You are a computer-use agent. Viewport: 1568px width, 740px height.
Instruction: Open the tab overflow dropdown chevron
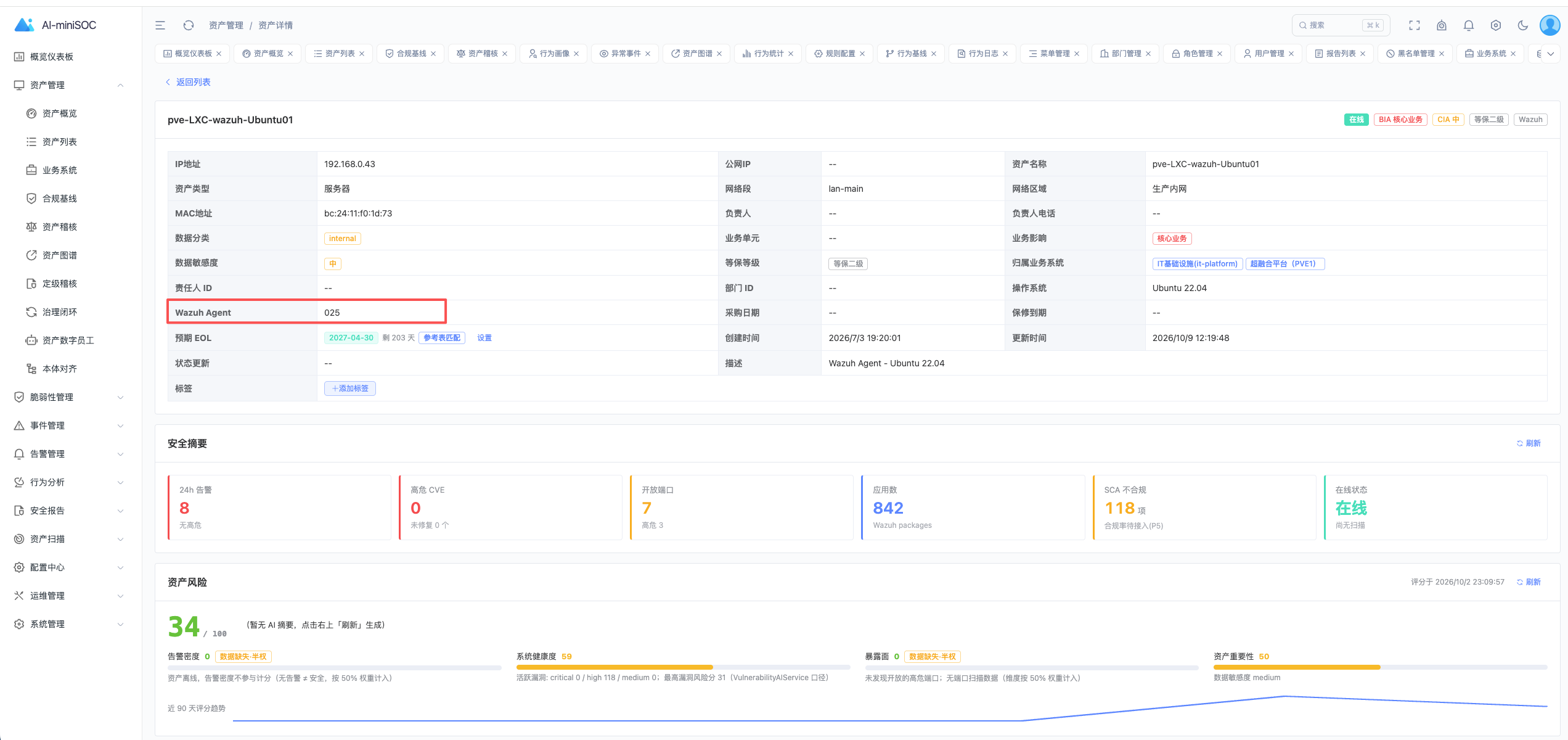1551,54
